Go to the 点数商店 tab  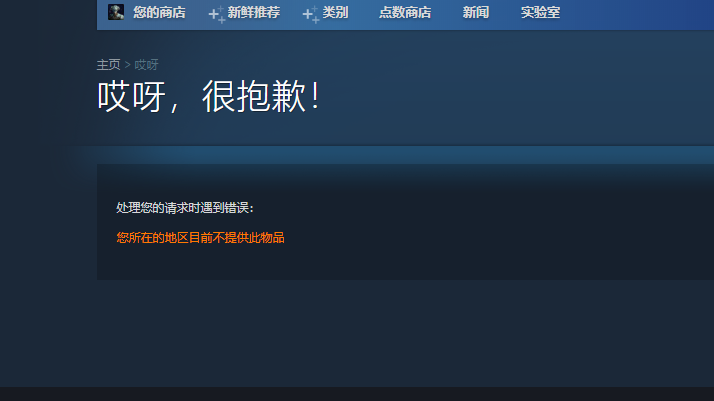point(405,13)
